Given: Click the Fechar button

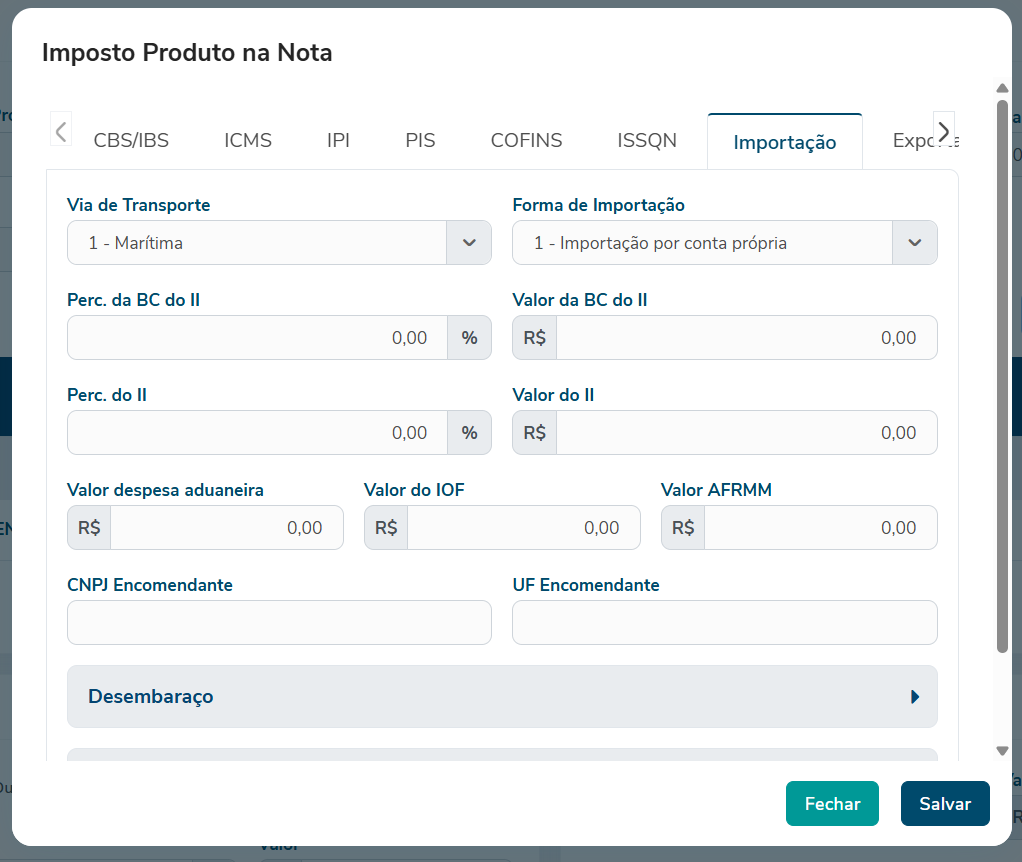Looking at the screenshot, I should point(832,803).
